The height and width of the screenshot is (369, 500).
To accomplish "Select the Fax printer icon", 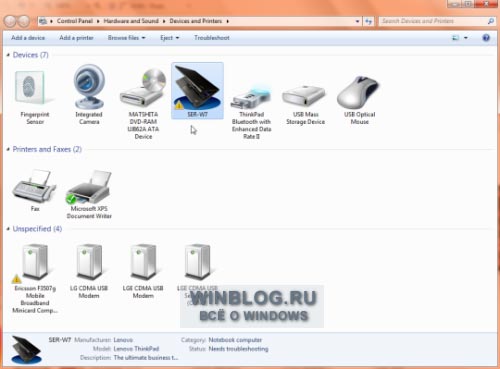I will tap(34, 186).
